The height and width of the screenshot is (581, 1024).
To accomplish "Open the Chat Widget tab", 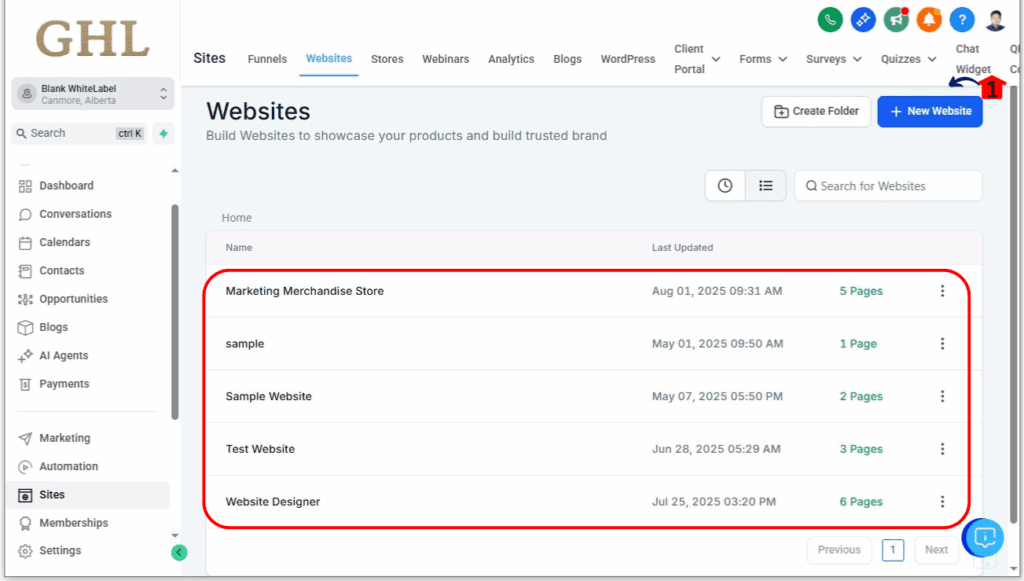I will [973, 59].
